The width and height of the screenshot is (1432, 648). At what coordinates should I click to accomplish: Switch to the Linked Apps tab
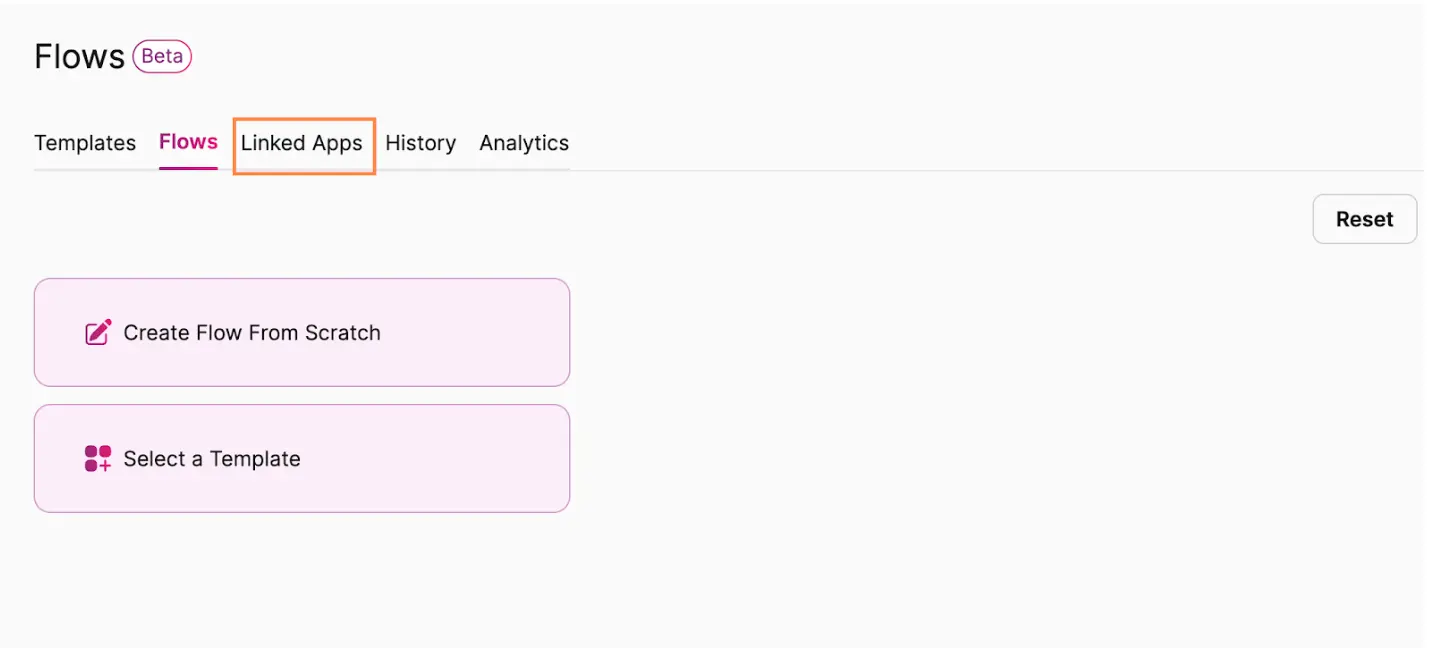[302, 143]
